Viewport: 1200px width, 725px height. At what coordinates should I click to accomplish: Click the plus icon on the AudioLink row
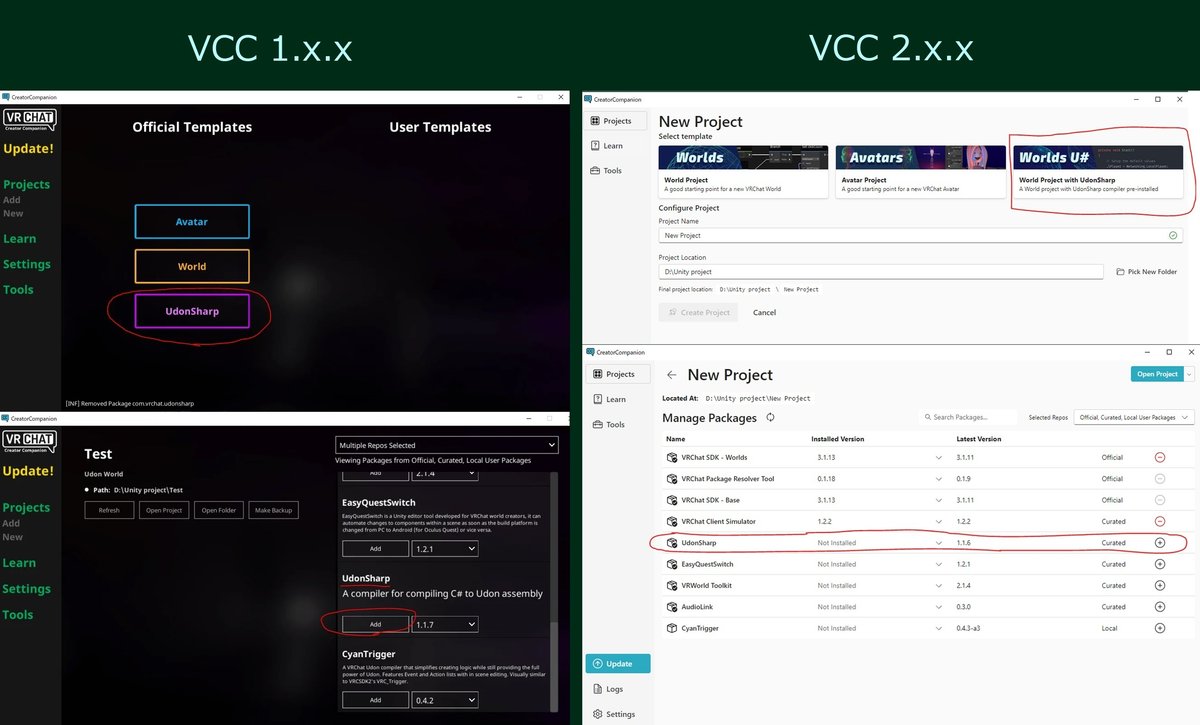1160,607
